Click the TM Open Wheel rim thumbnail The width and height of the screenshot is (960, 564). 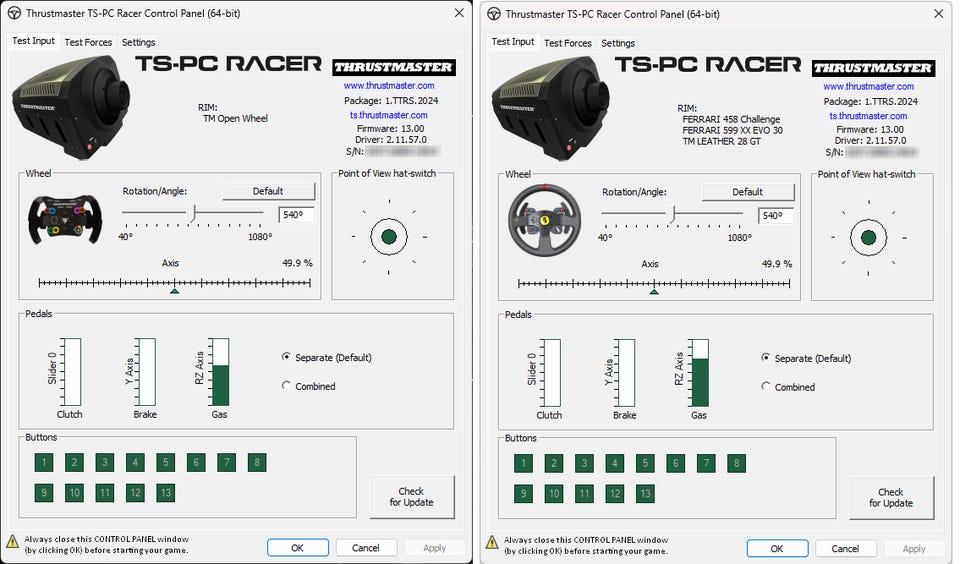pos(65,219)
